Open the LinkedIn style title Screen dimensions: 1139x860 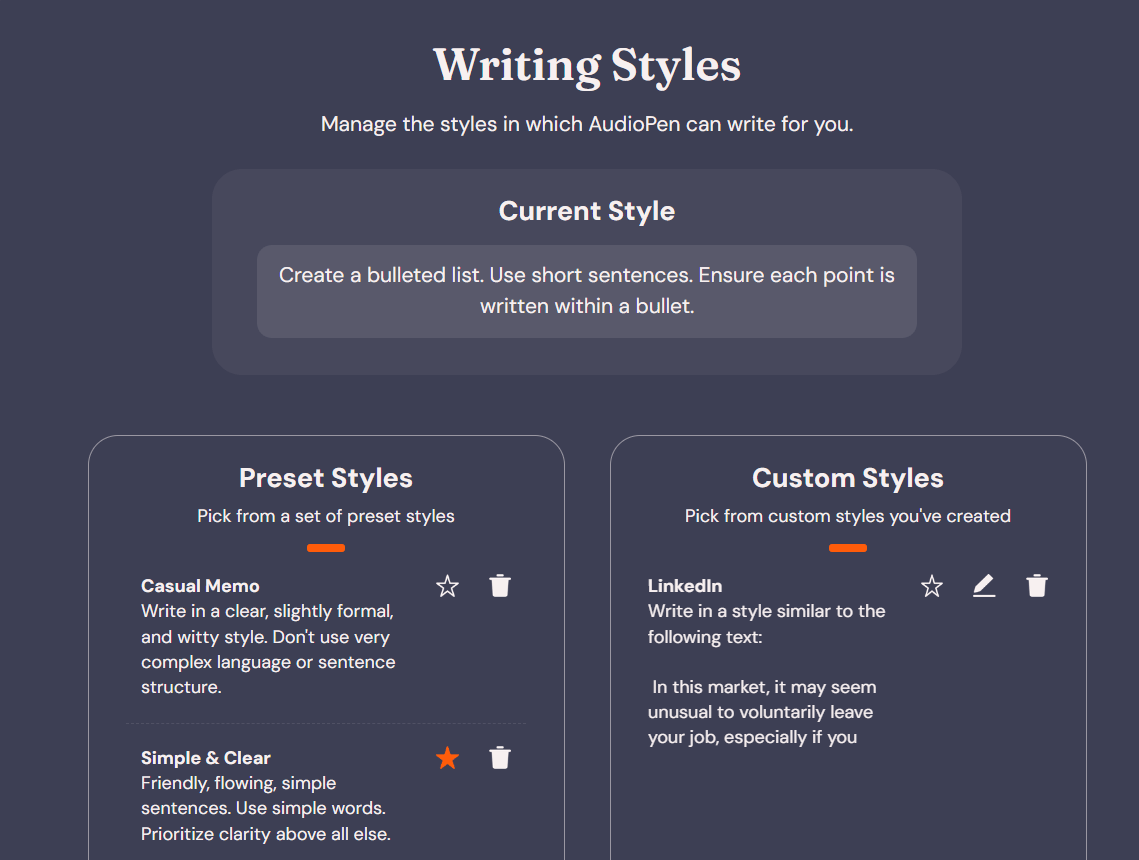point(685,585)
